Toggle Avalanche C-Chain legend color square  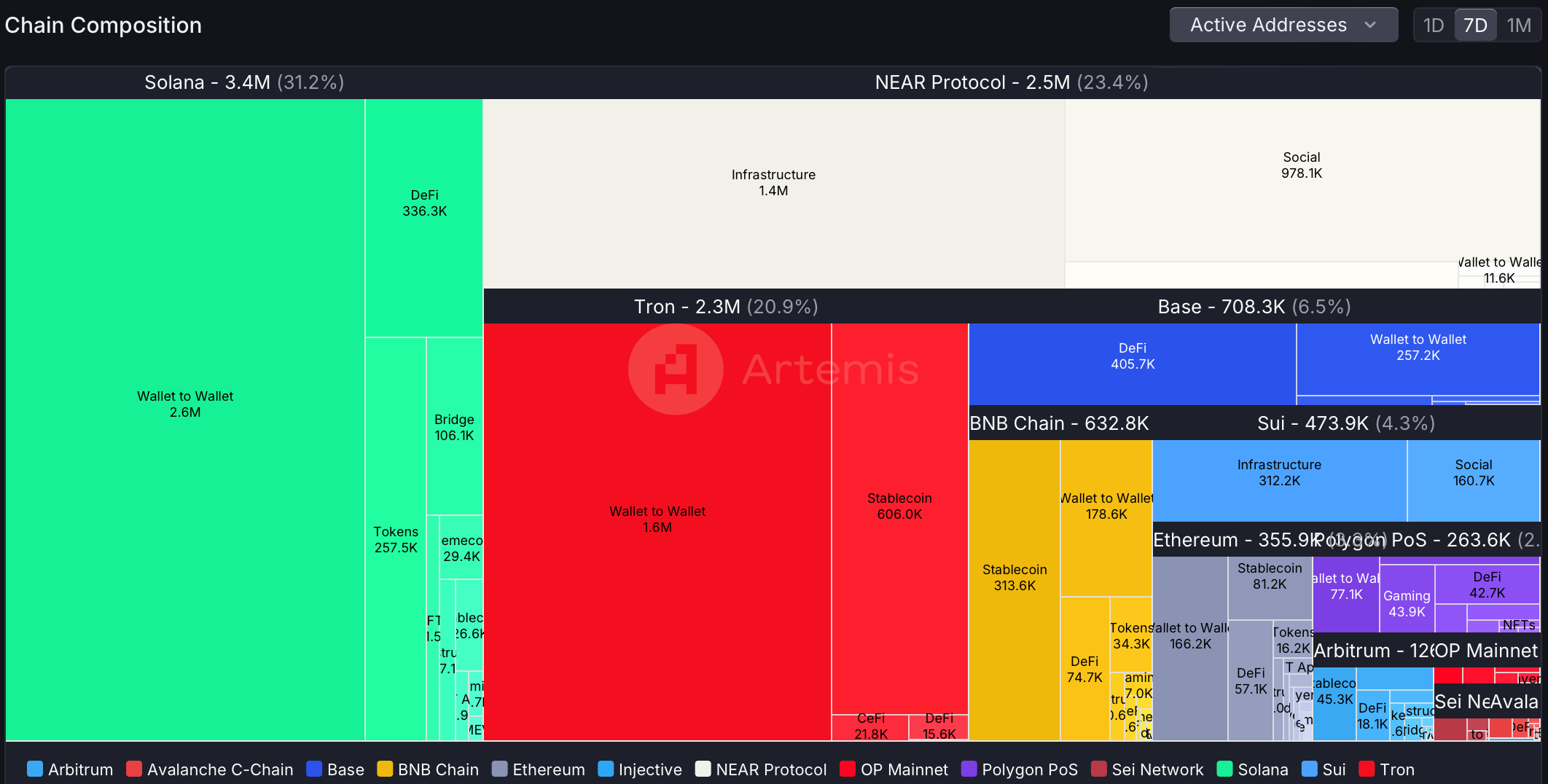click(x=133, y=769)
